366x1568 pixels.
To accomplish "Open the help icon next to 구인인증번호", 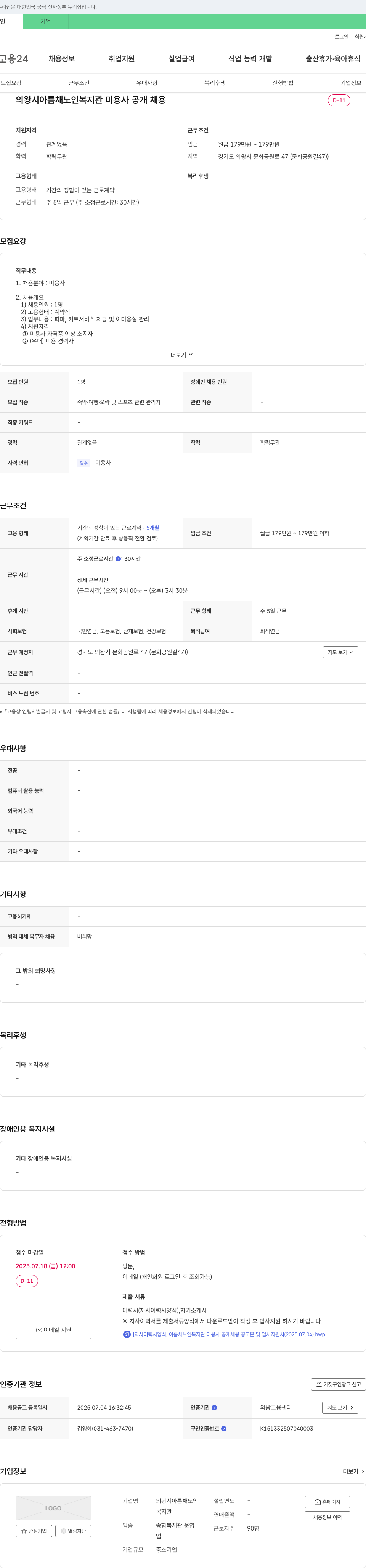I will (x=224, y=1428).
